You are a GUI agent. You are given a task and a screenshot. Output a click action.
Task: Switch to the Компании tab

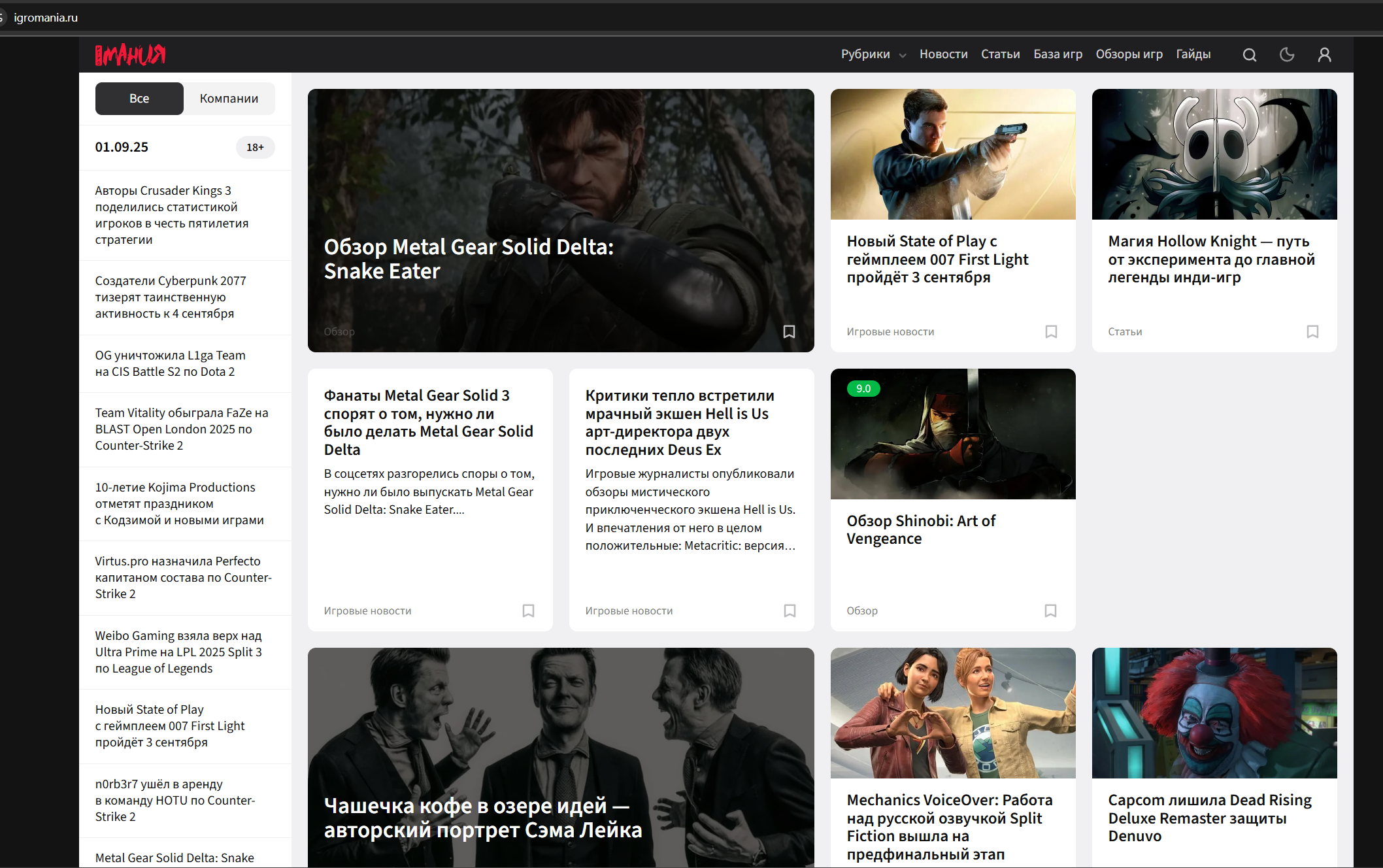(x=229, y=99)
